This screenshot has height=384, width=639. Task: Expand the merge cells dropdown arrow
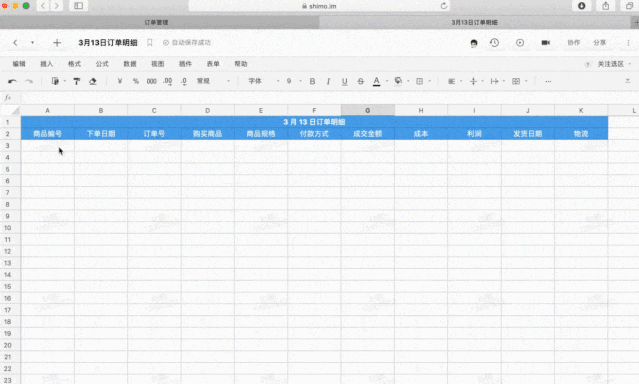pos(526,81)
